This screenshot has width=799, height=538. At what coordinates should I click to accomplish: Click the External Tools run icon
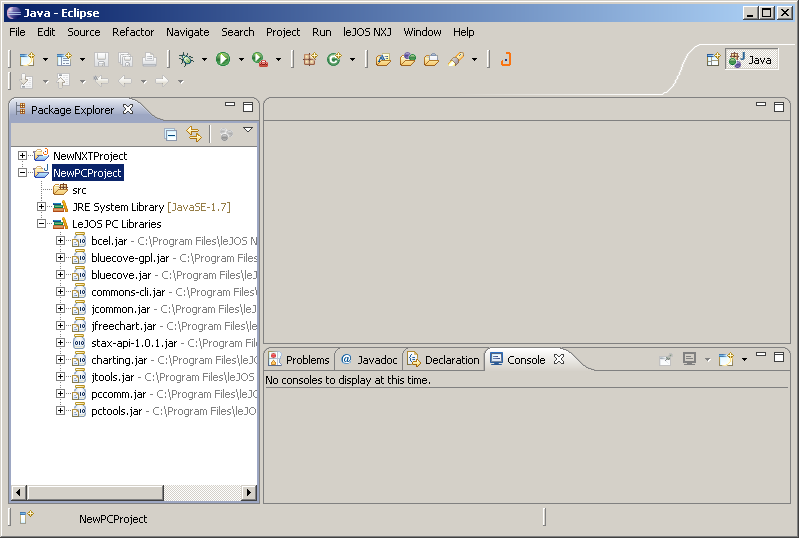(x=260, y=60)
